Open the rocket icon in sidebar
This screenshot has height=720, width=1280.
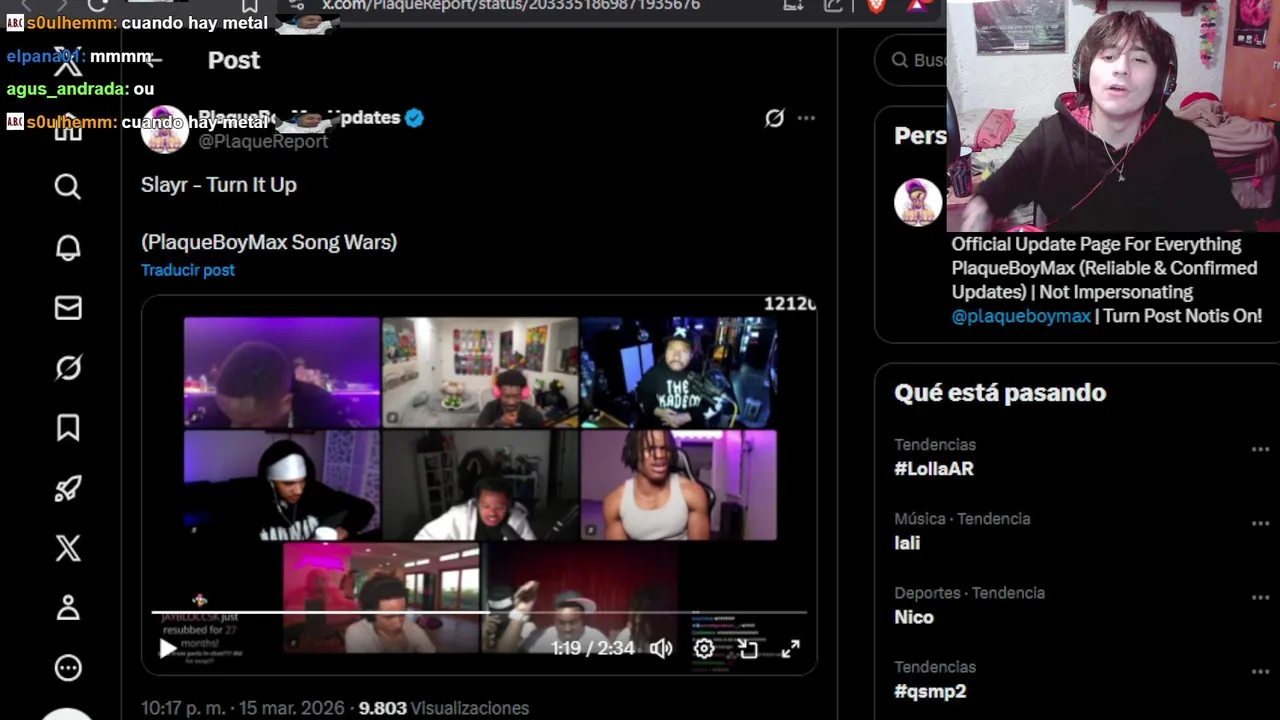(68, 488)
